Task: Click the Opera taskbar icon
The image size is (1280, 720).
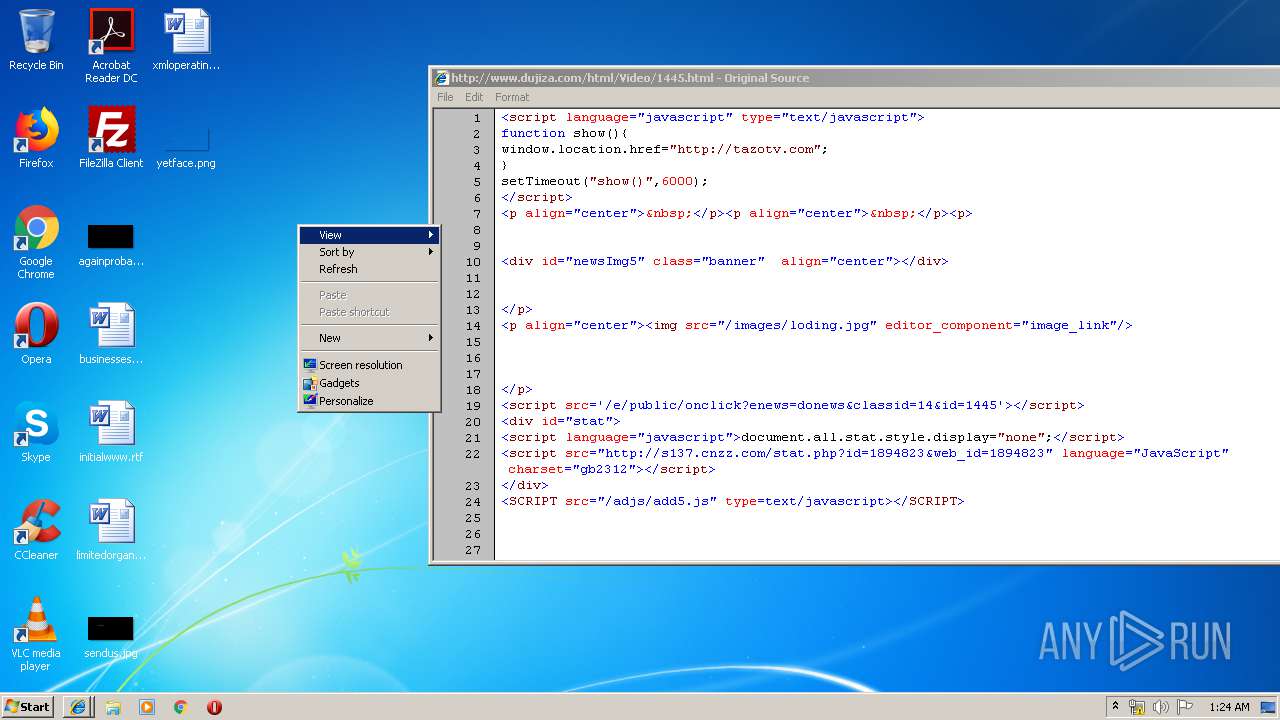Action: click(x=214, y=707)
